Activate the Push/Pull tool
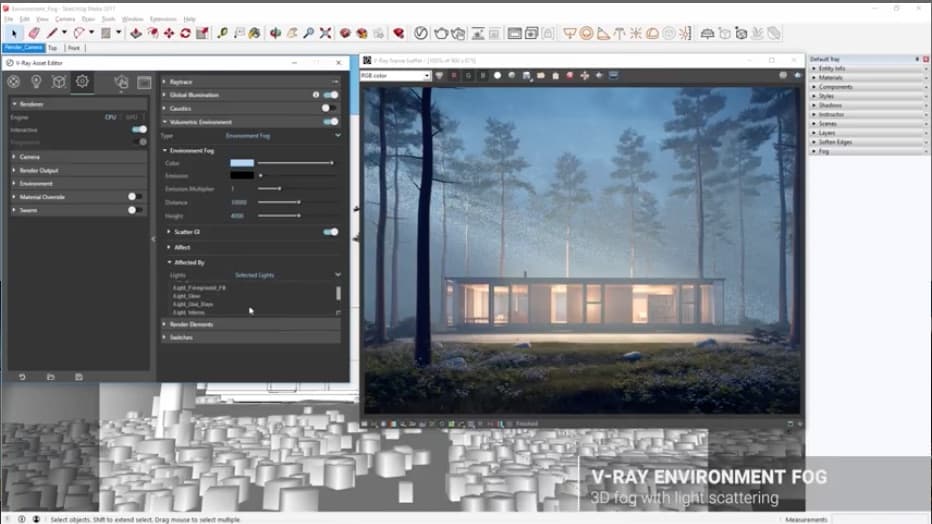The height and width of the screenshot is (524, 932). (x=136, y=33)
